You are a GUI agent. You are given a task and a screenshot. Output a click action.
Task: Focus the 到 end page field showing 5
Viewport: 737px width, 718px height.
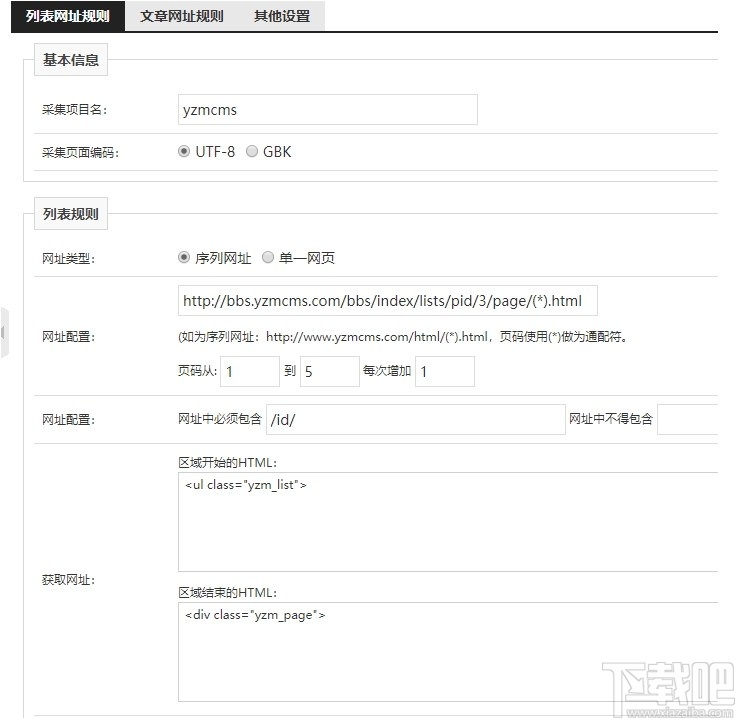point(330,372)
